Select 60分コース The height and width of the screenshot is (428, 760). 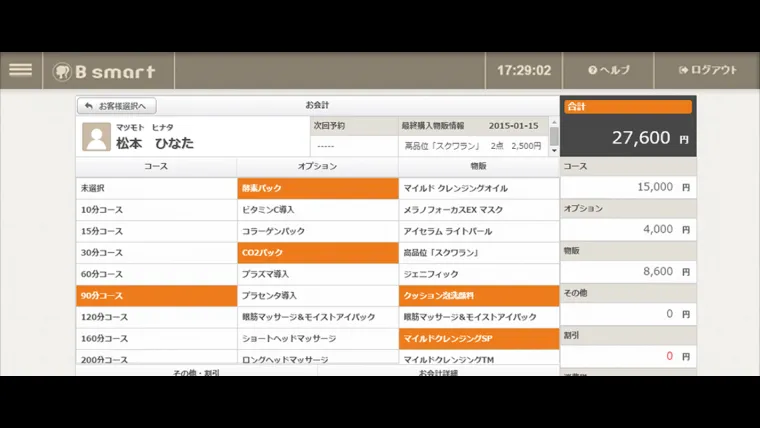[x=157, y=274]
